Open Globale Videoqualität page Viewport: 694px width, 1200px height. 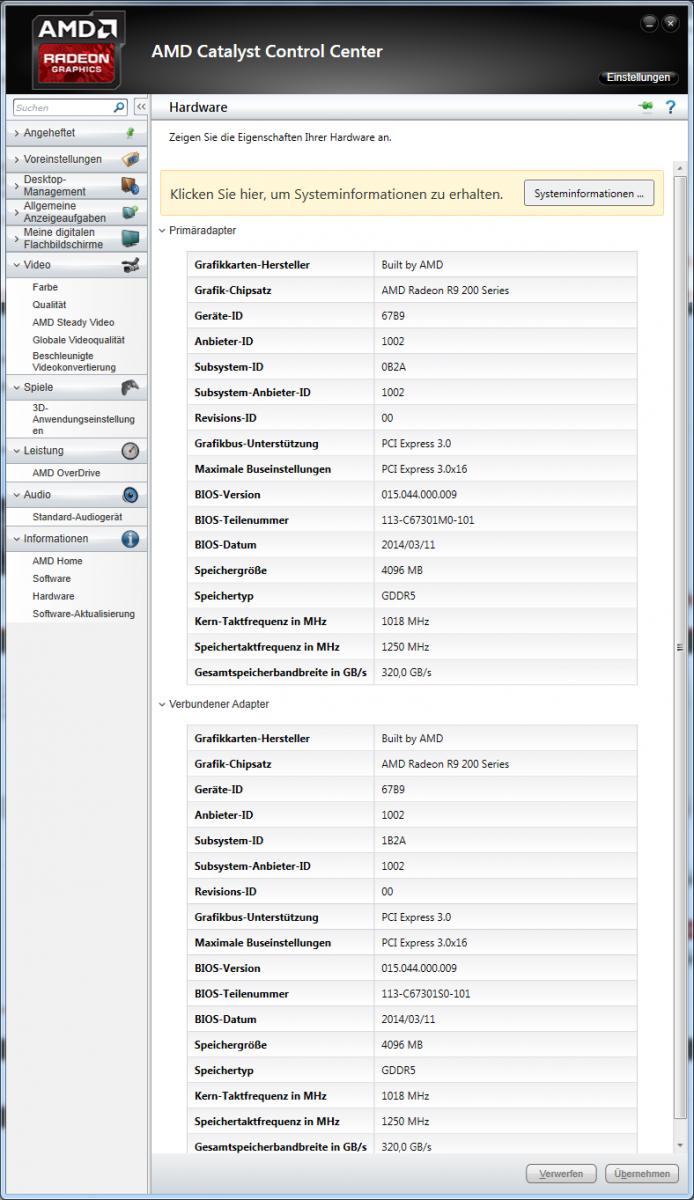pyautogui.click(x=77, y=340)
